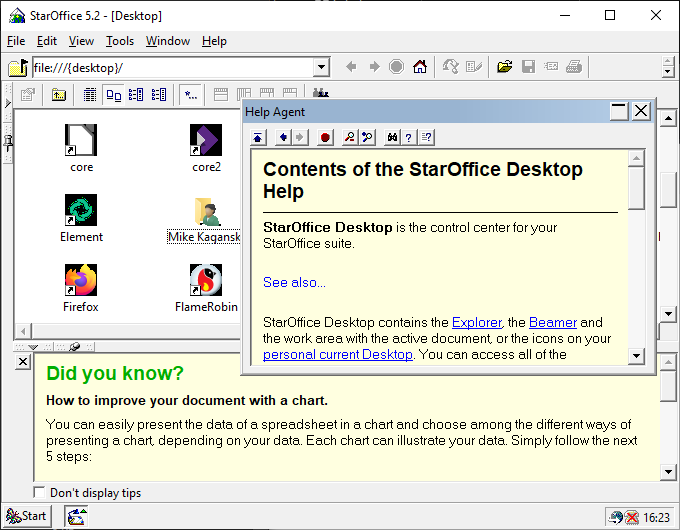Click the function bar scroll-down arrow at far right
This screenshot has width=680, height=530.
668,72
